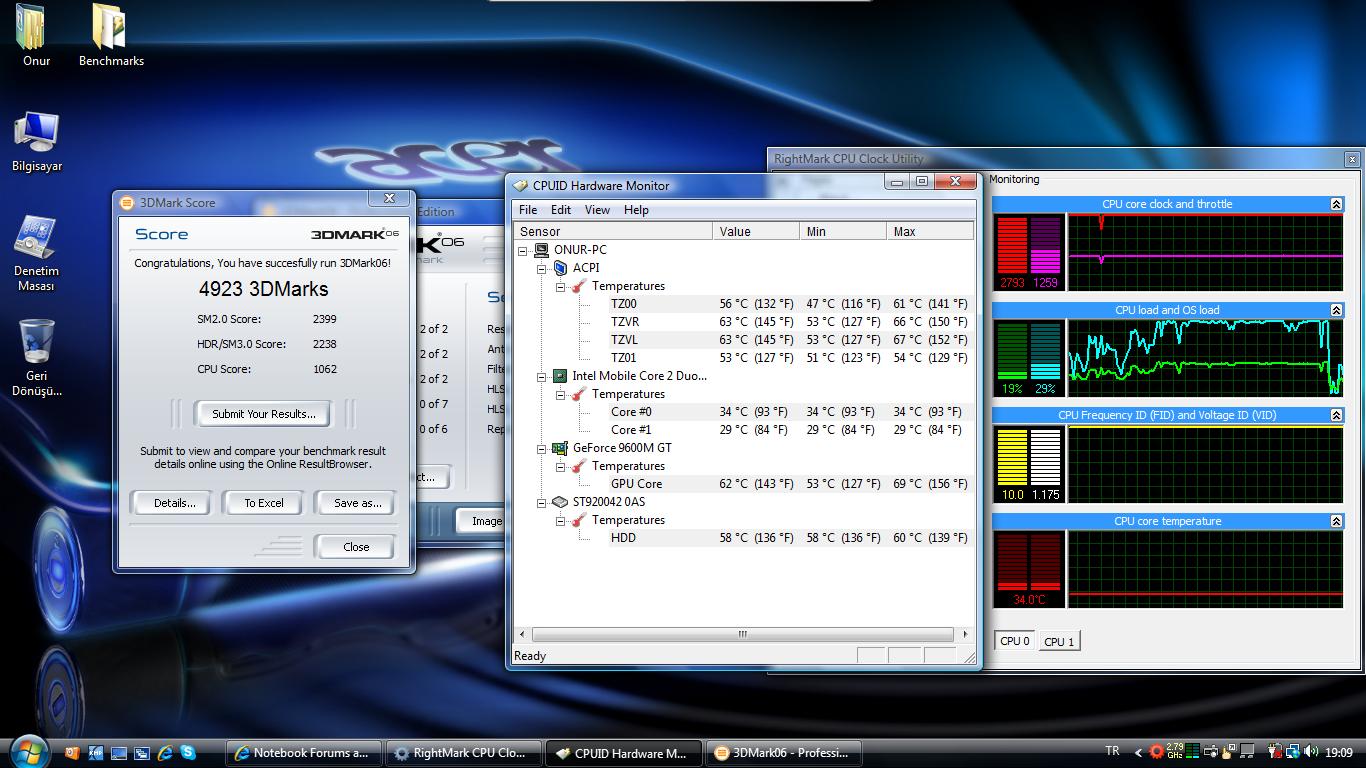Open the Edit menu in Hardware Monitor
This screenshot has height=768, width=1366.
pos(561,210)
